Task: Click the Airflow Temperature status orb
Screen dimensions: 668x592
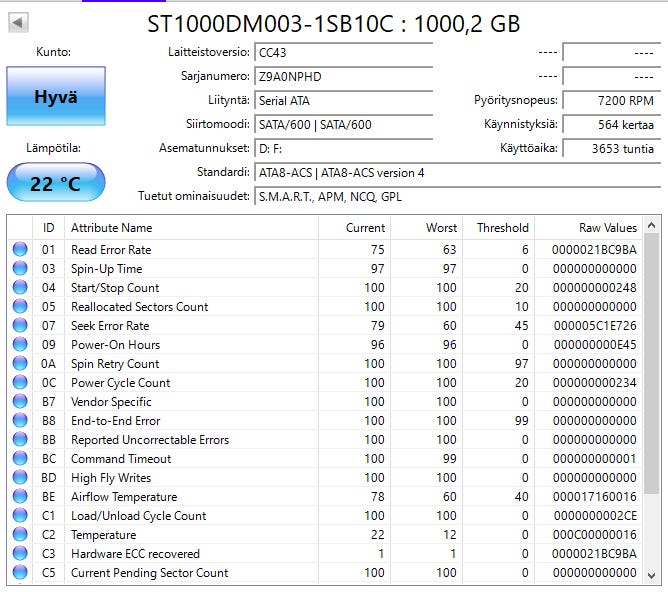Action: tap(20, 497)
